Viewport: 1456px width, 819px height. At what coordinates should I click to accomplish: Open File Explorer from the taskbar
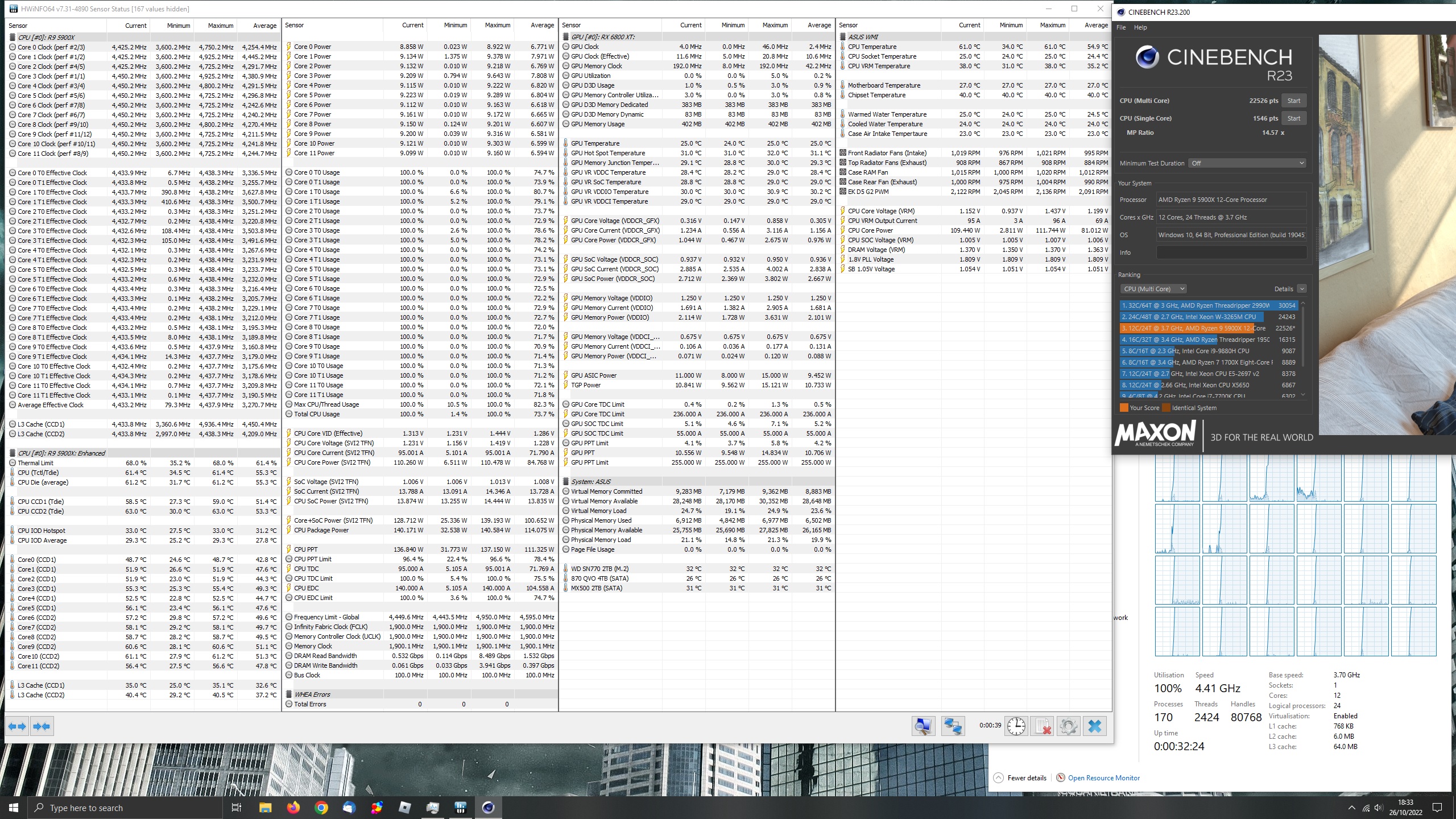coord(265,808)
